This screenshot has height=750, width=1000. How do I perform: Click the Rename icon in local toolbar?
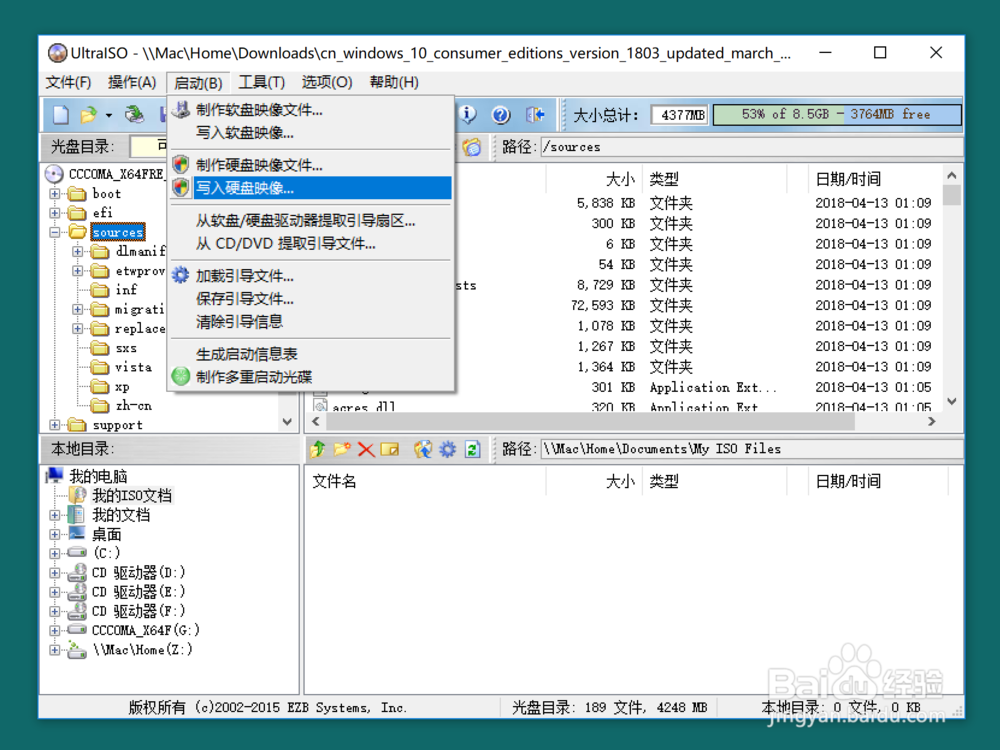point(390,449)
